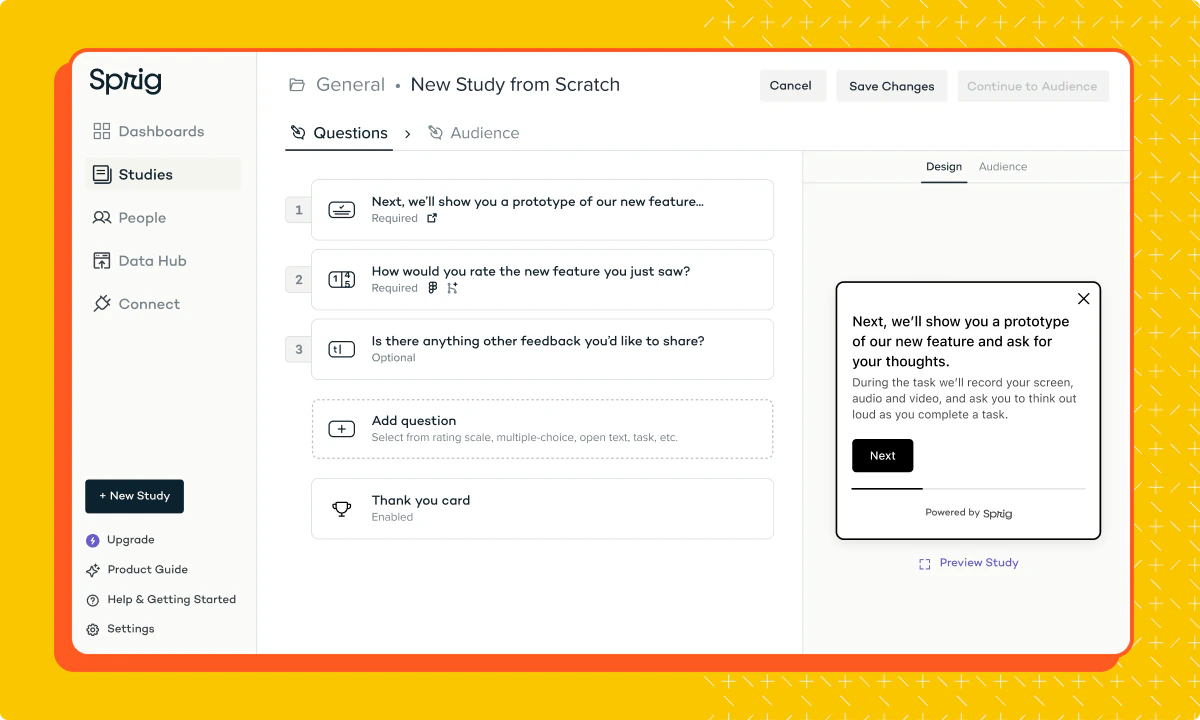Create a study with + New Study
Image resolution: width=1200 pixels, height=720 pixels.
pos(134,496)
